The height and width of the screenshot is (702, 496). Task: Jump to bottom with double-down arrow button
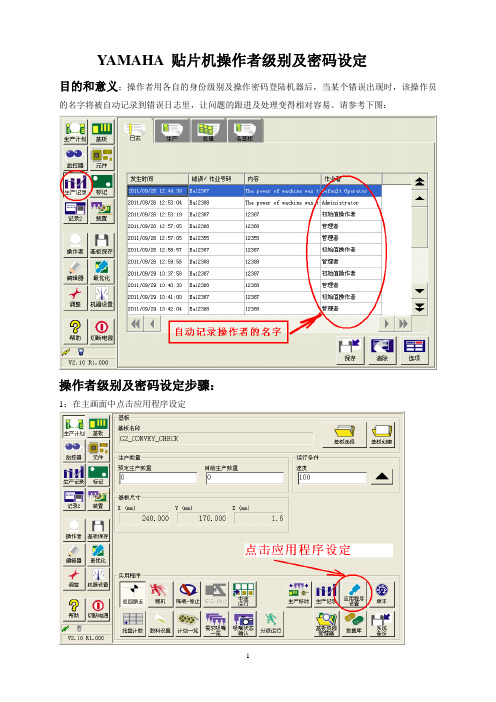(x=419, y=307)
